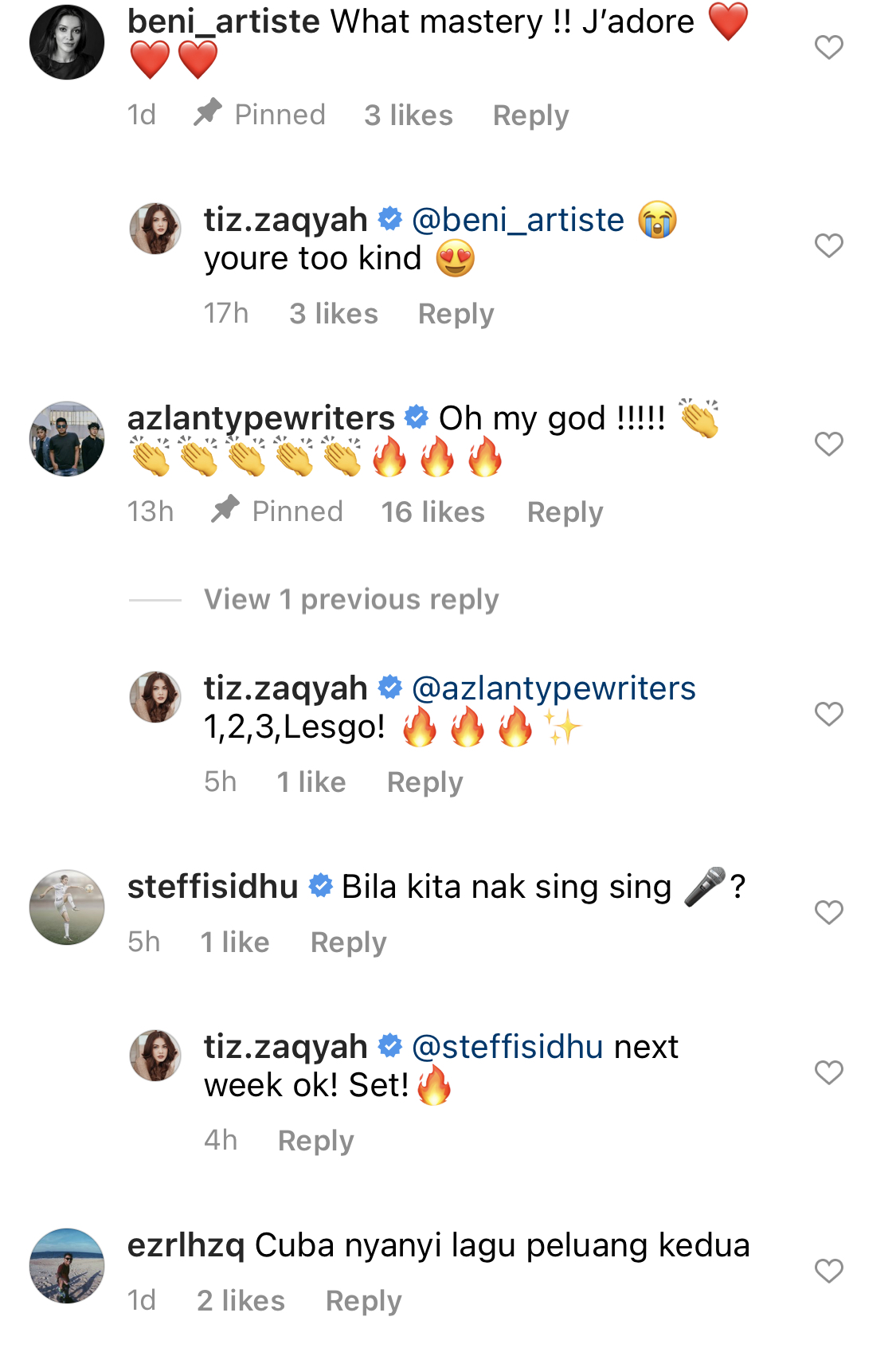Expand 'View 1 previous reply'

[x=351, y=599]
